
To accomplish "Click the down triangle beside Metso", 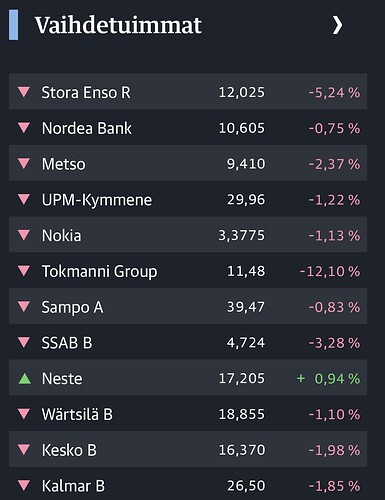I will [24, 163].
